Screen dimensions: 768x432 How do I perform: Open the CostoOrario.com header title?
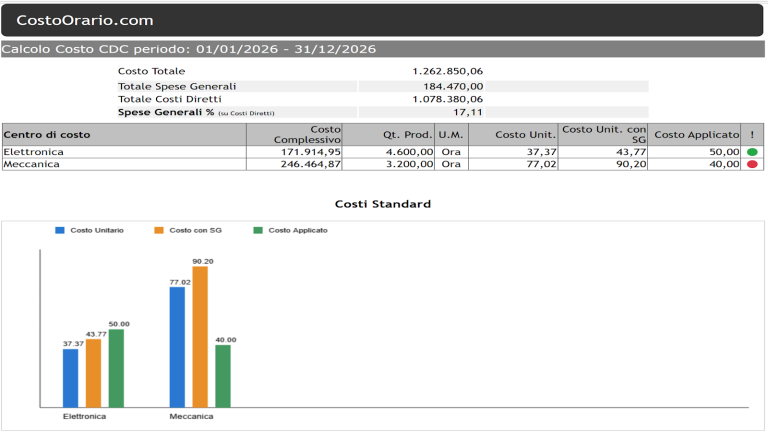click(85, 20)
